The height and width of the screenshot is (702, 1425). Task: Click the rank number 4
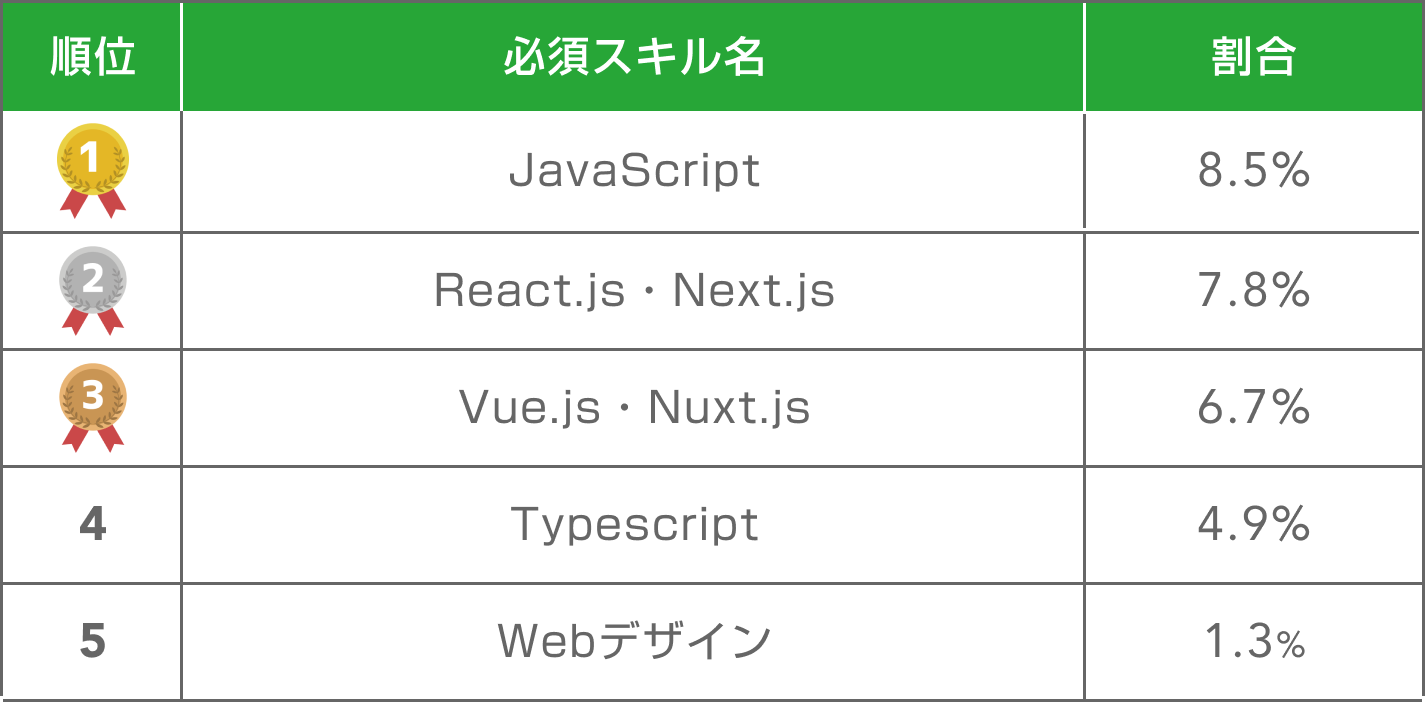[x=92, y=525]
